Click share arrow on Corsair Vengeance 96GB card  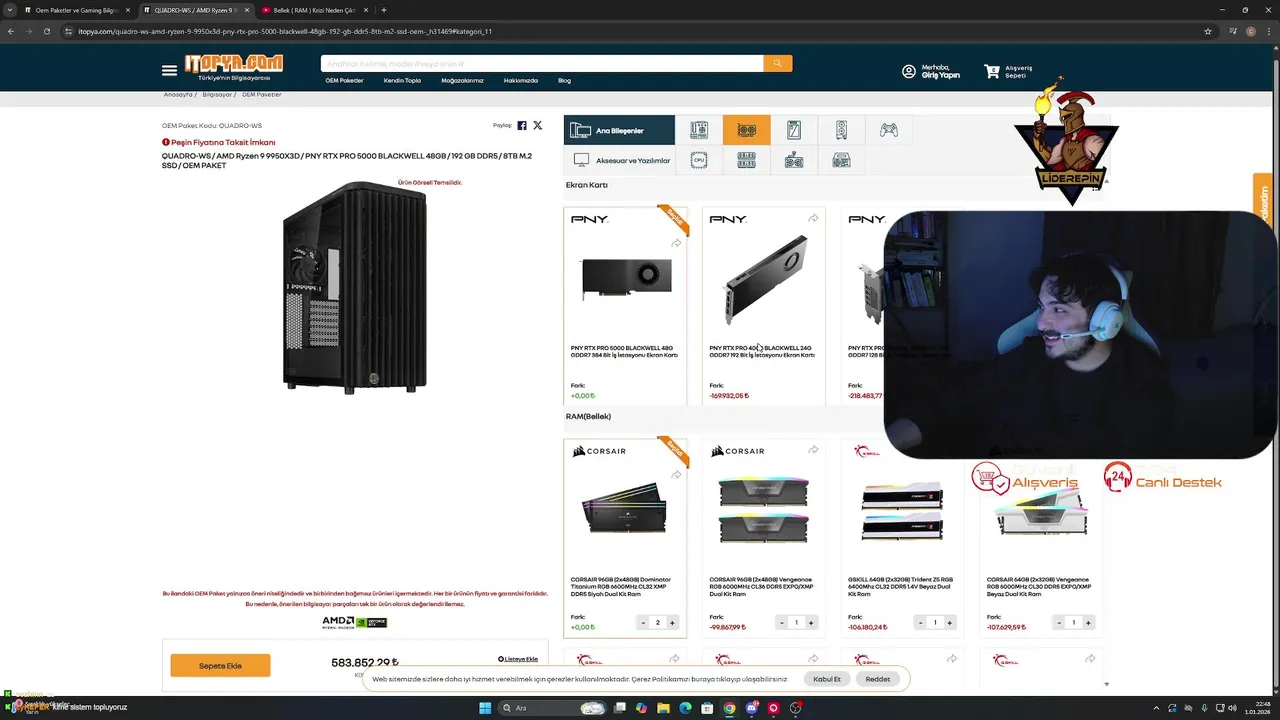[x=813, y=450]
